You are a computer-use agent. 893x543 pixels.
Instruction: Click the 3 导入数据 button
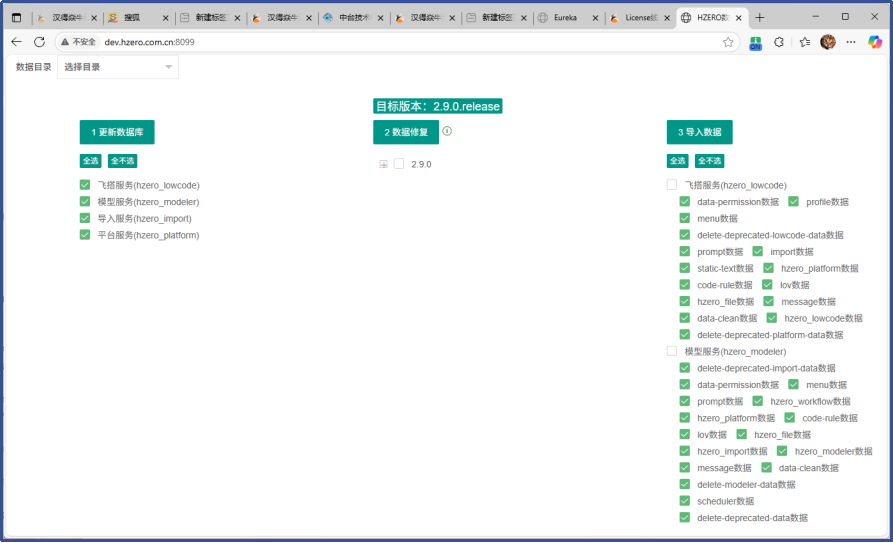coord(699,132)
